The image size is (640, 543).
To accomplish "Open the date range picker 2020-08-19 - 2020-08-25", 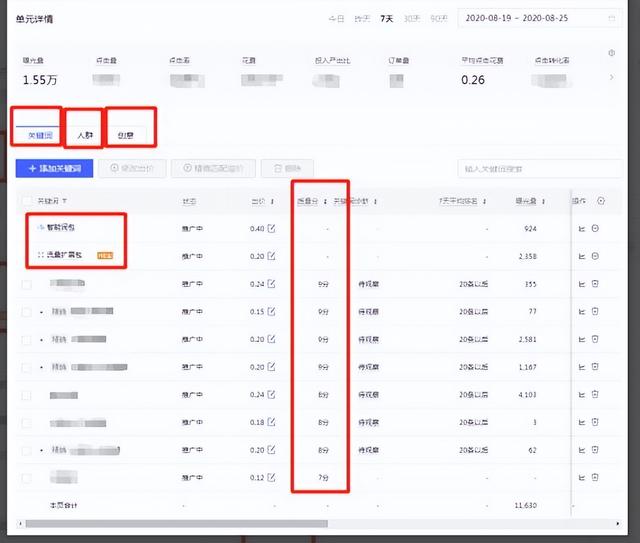I will click(540, 18).
